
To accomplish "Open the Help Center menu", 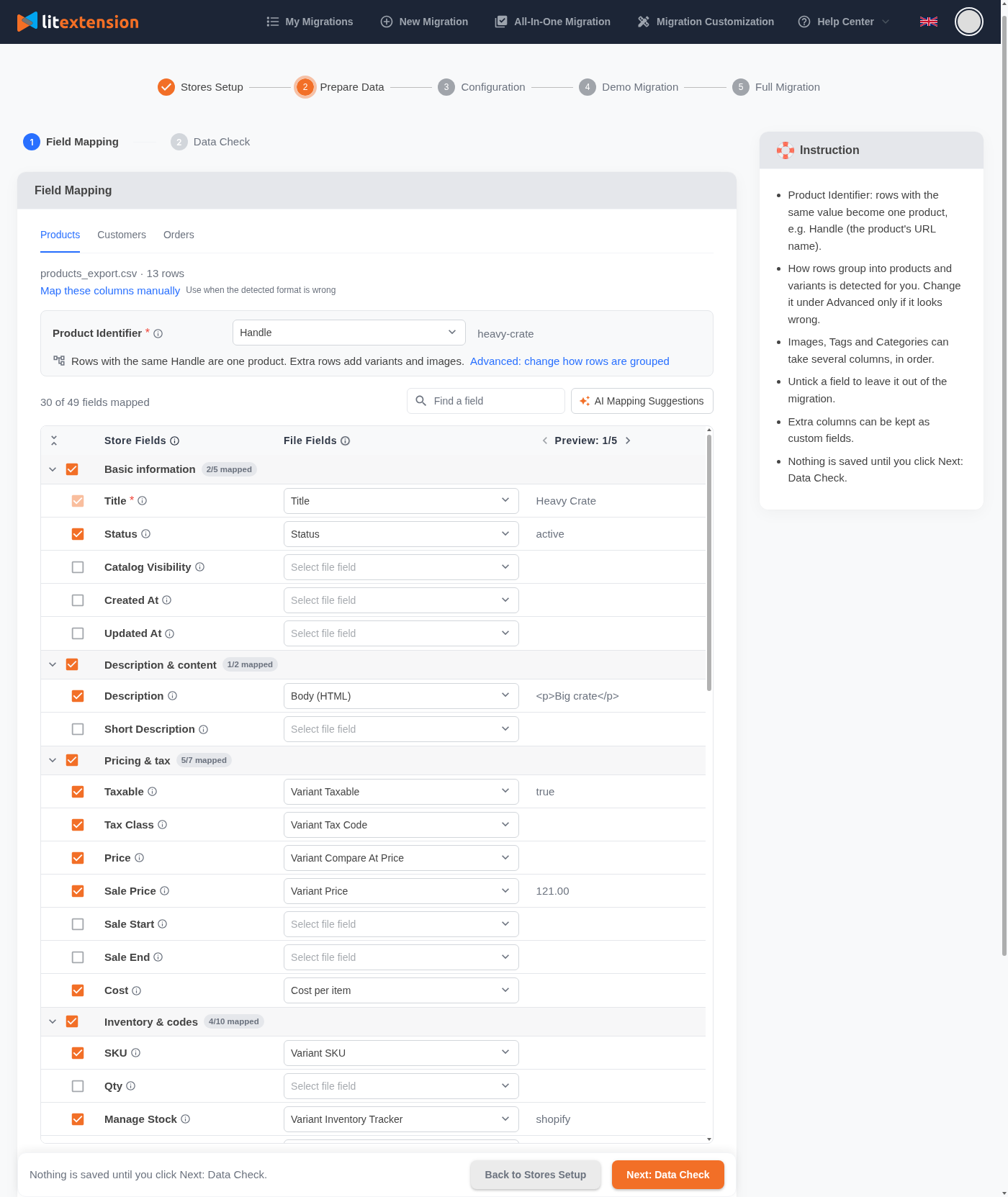I will point(844,22).
